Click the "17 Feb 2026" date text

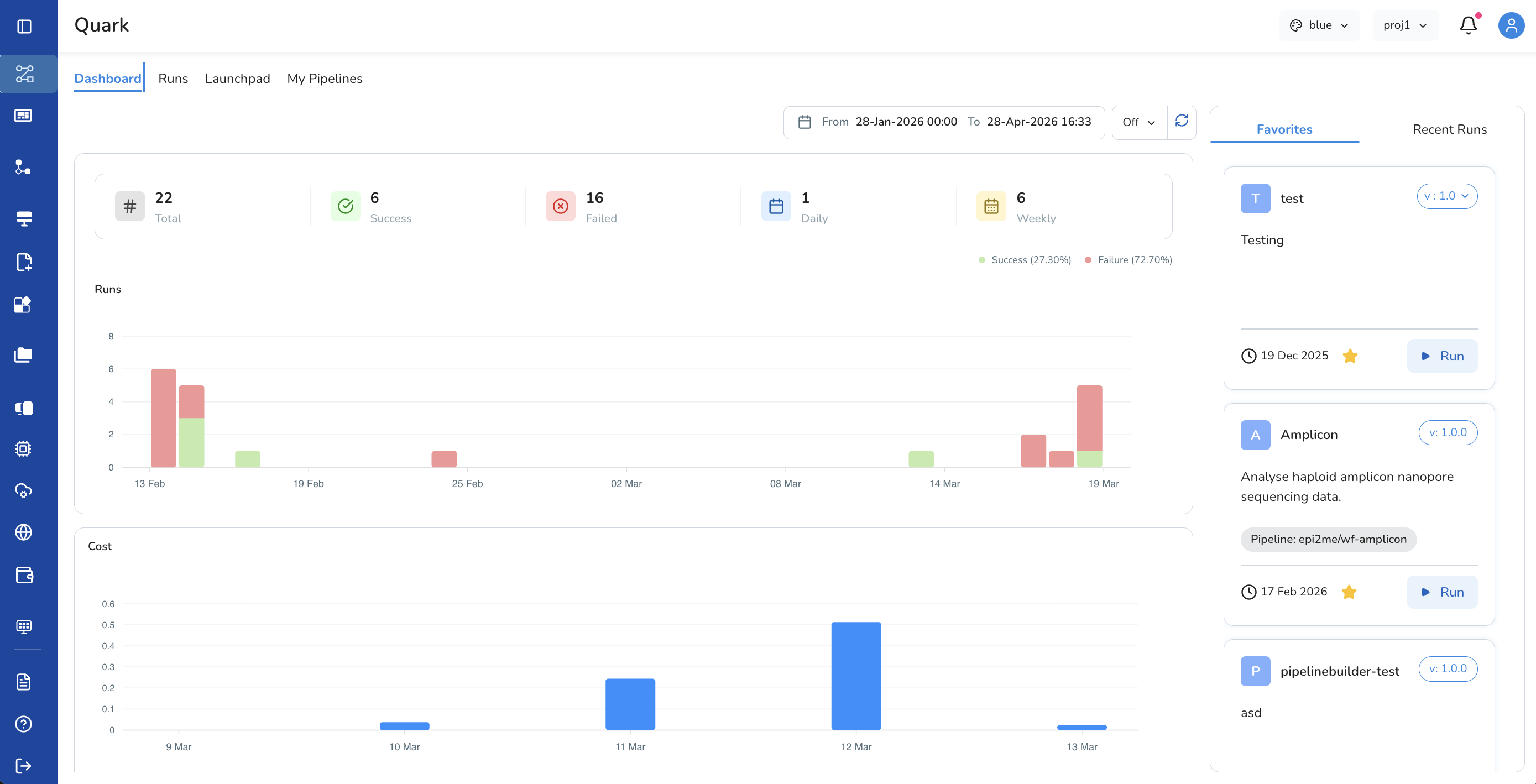1294,592
